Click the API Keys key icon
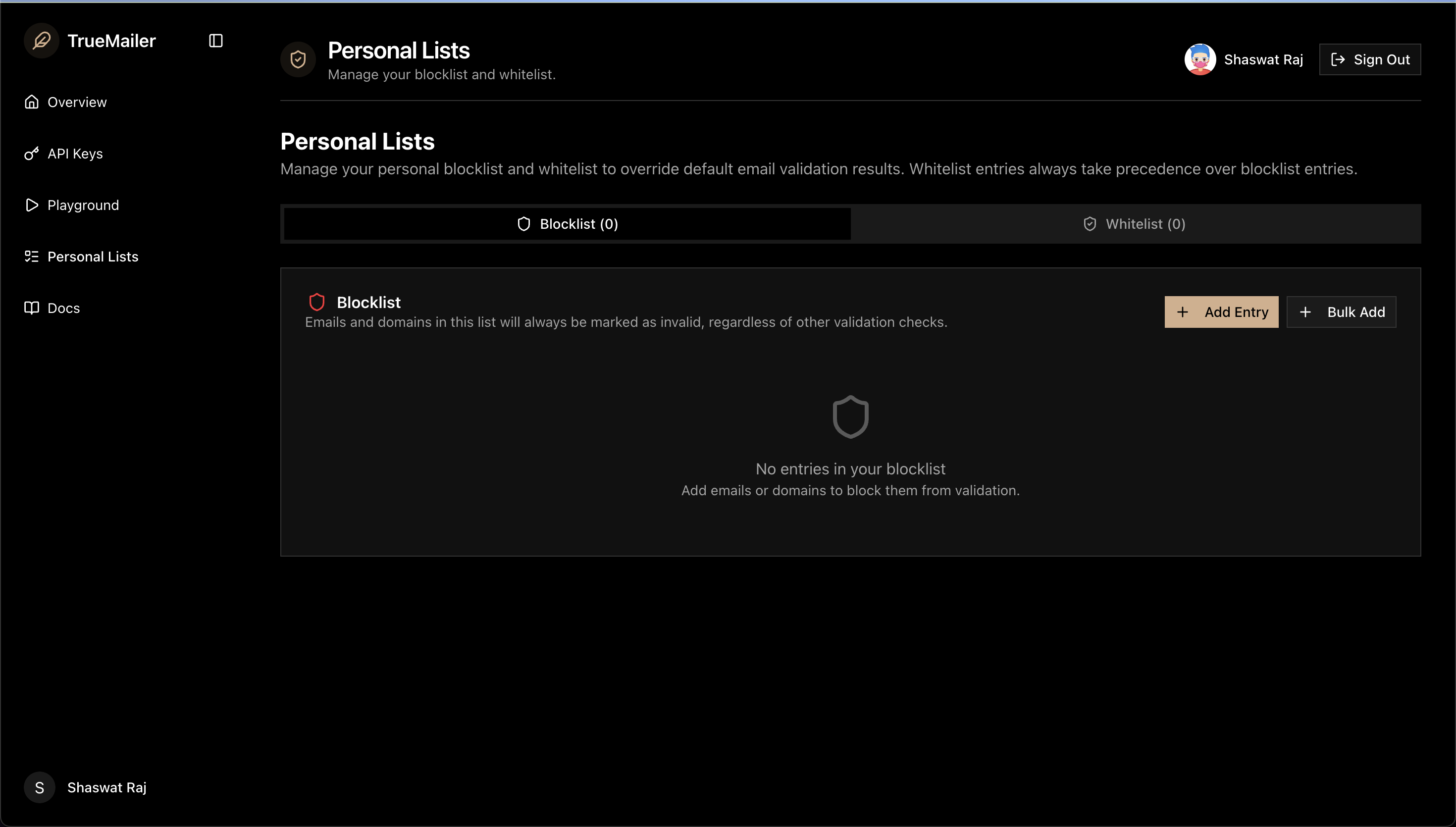 (x=32, y=154)
